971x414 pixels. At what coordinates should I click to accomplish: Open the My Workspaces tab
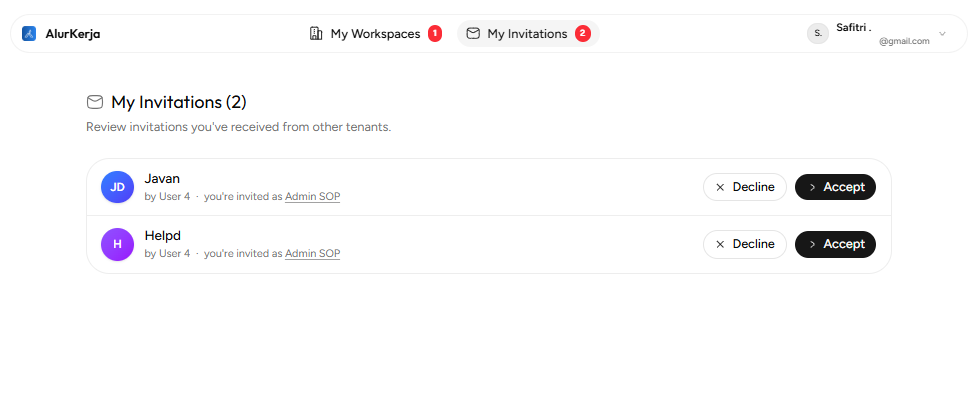(375, 33)
